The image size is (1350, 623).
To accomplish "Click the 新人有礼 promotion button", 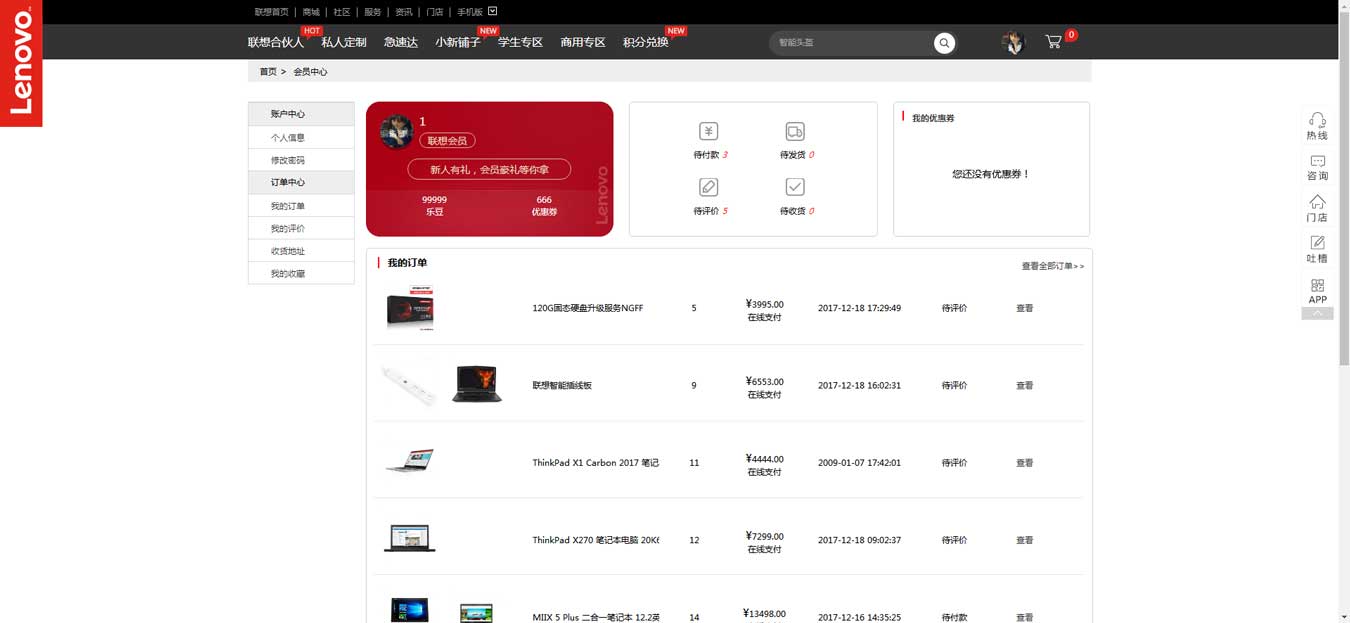I will coord(489,170).
